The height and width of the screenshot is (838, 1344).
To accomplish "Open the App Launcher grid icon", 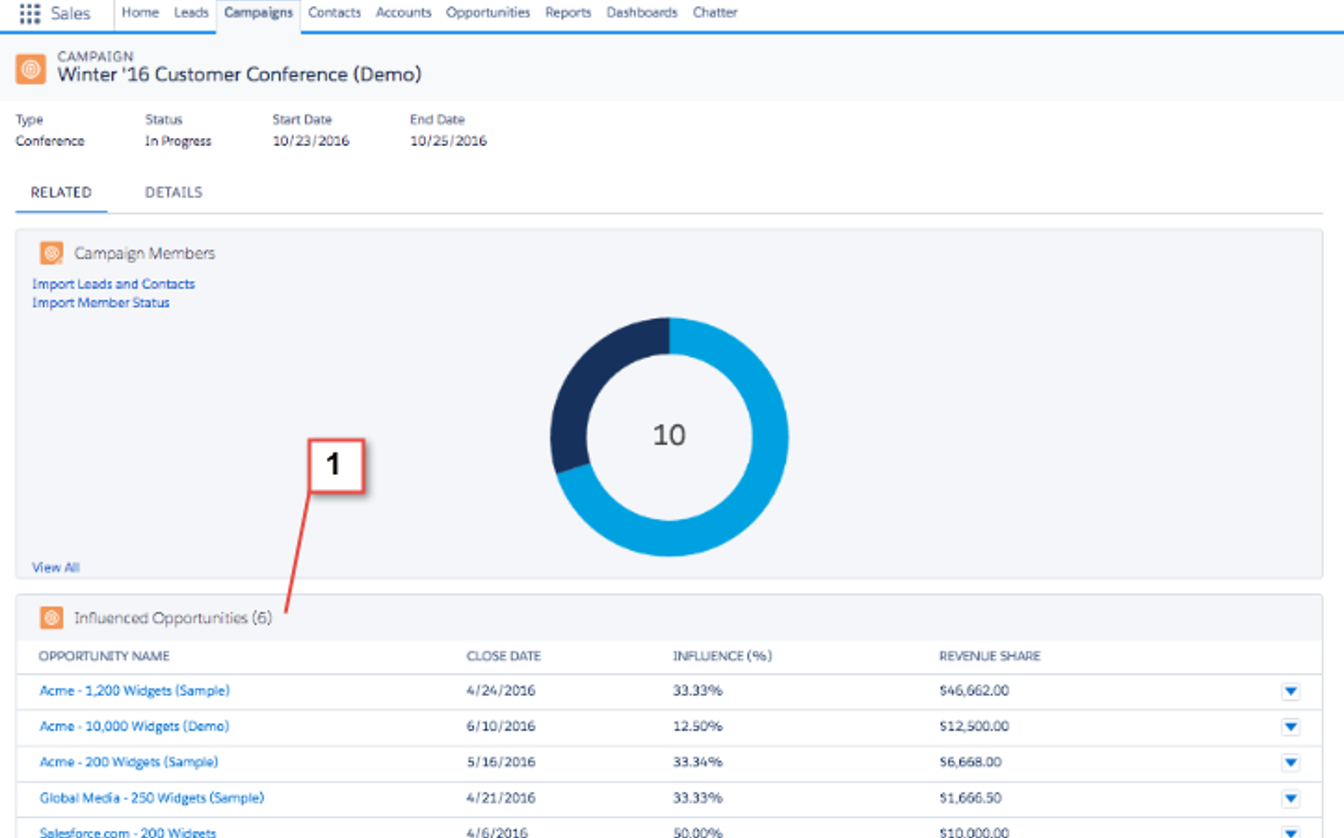I will [30, 14].
